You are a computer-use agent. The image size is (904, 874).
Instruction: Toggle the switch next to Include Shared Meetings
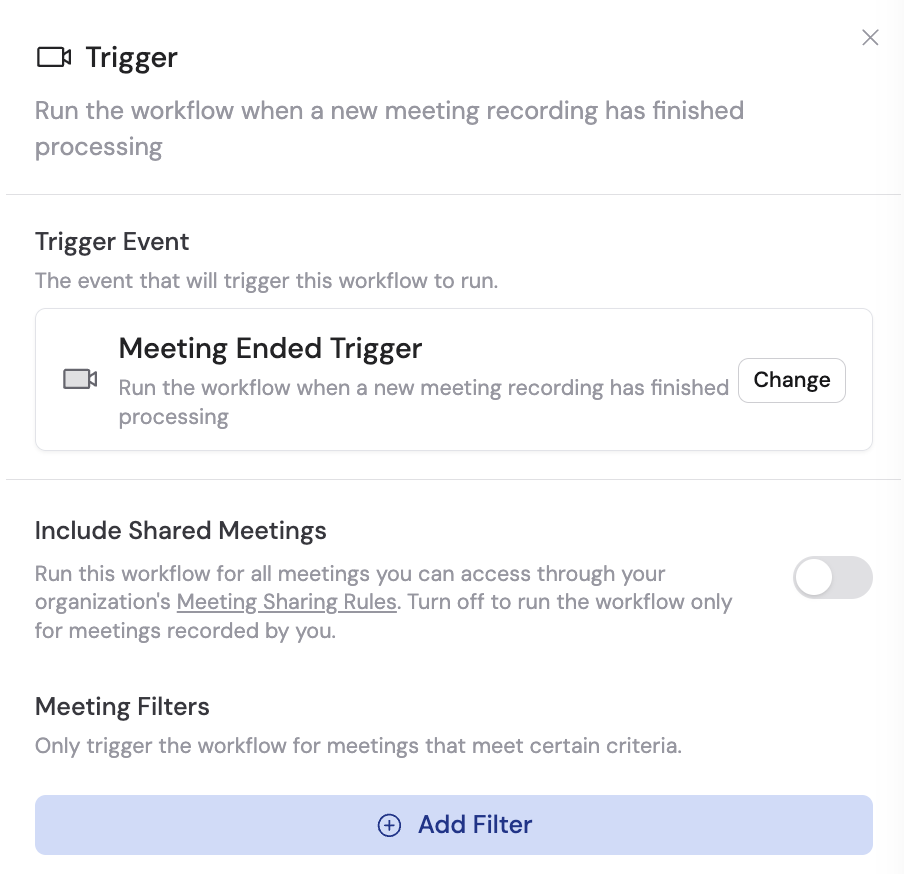(833, 577)
